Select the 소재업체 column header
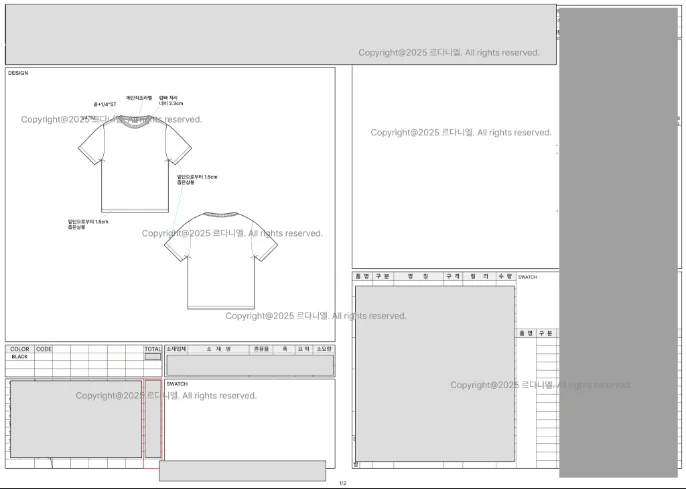 pos(177,349)
